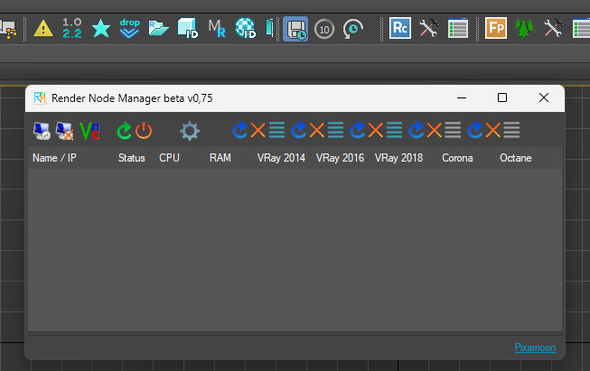Click orange X above VRay 2018
The width and height of the screenshot is (590, 371).
[376, 130]
